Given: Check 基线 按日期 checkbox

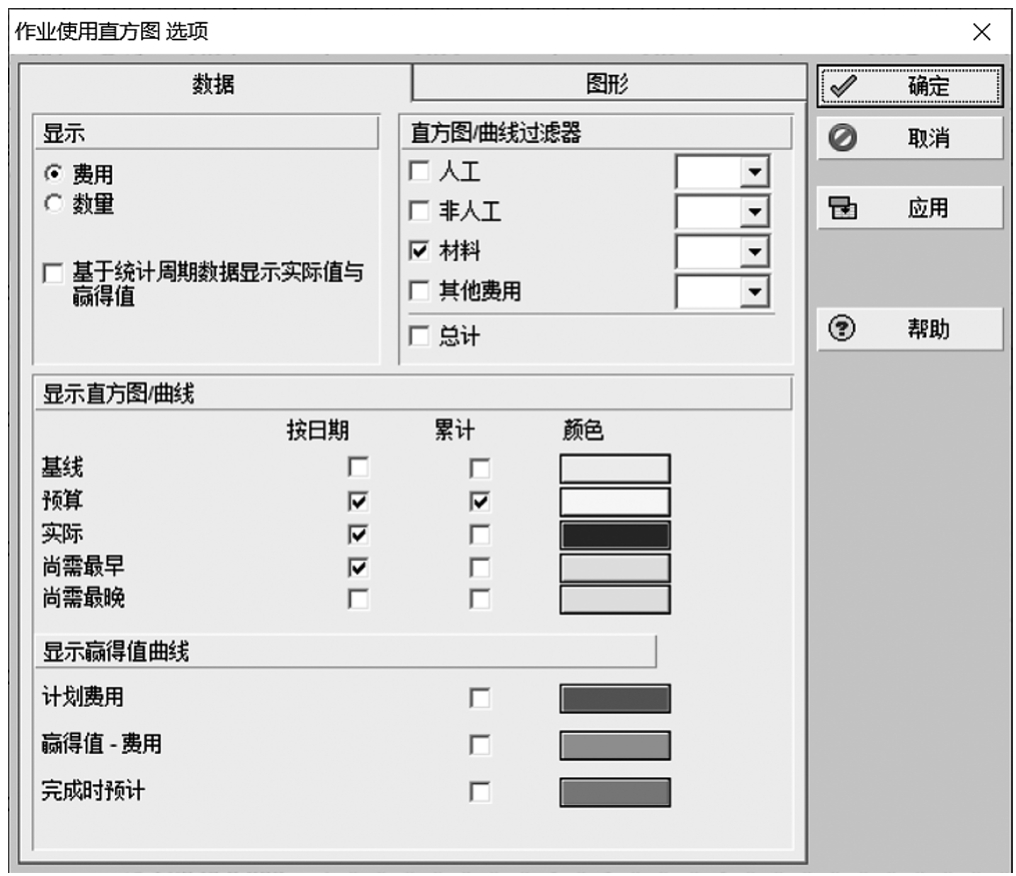Looking at the screenshot, I should coord(357,467).
